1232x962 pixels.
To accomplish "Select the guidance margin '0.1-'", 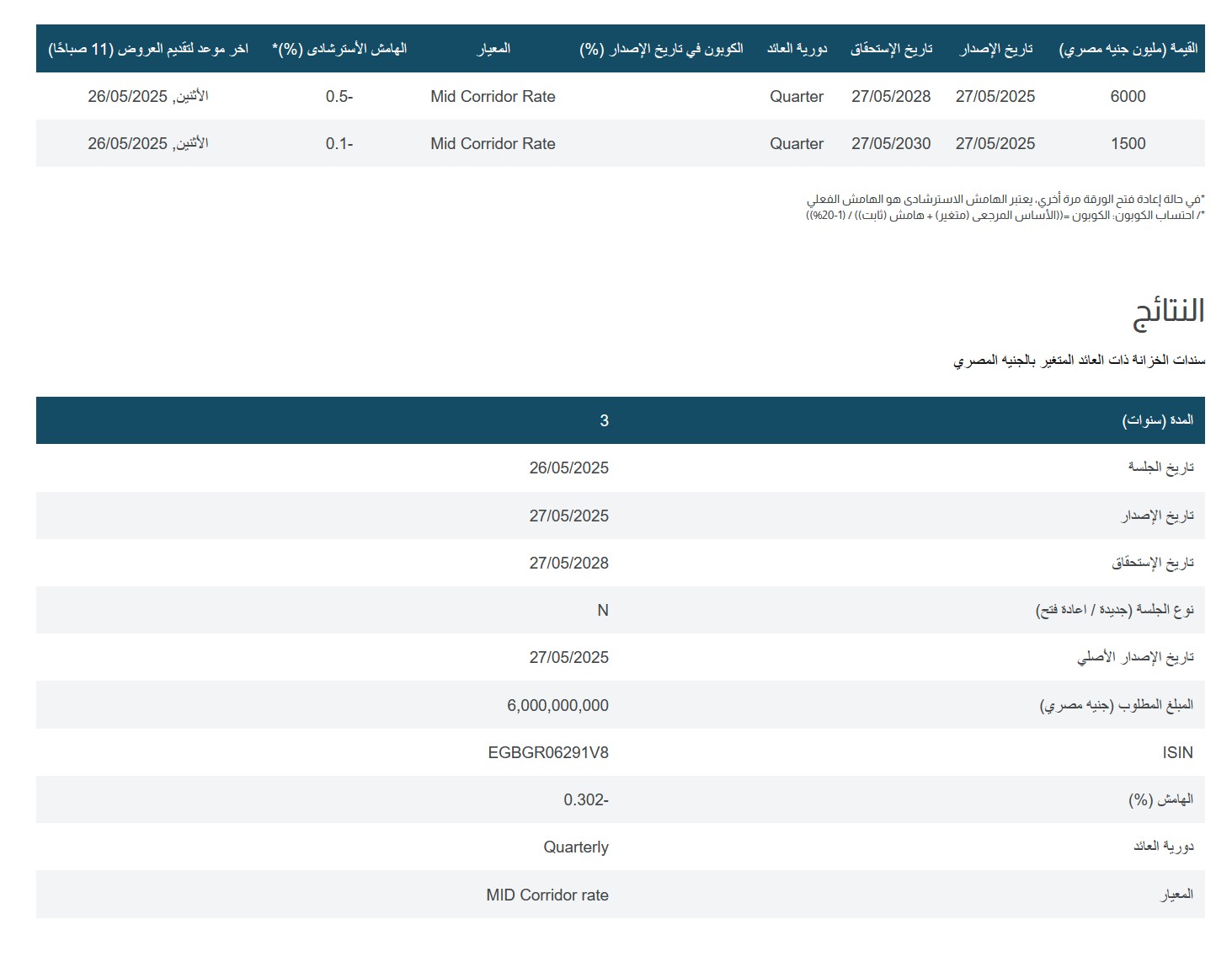I will (339, 143).
